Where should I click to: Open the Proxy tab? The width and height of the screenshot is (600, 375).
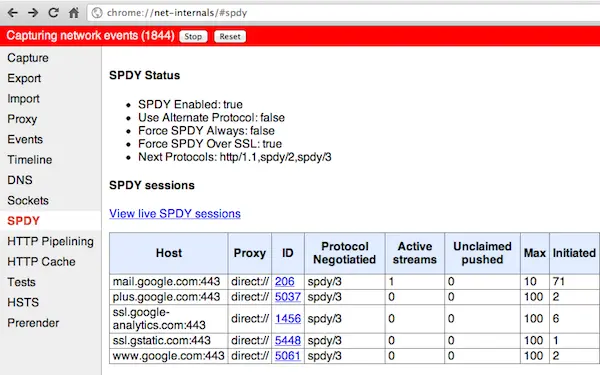click(x=22, y=119)
